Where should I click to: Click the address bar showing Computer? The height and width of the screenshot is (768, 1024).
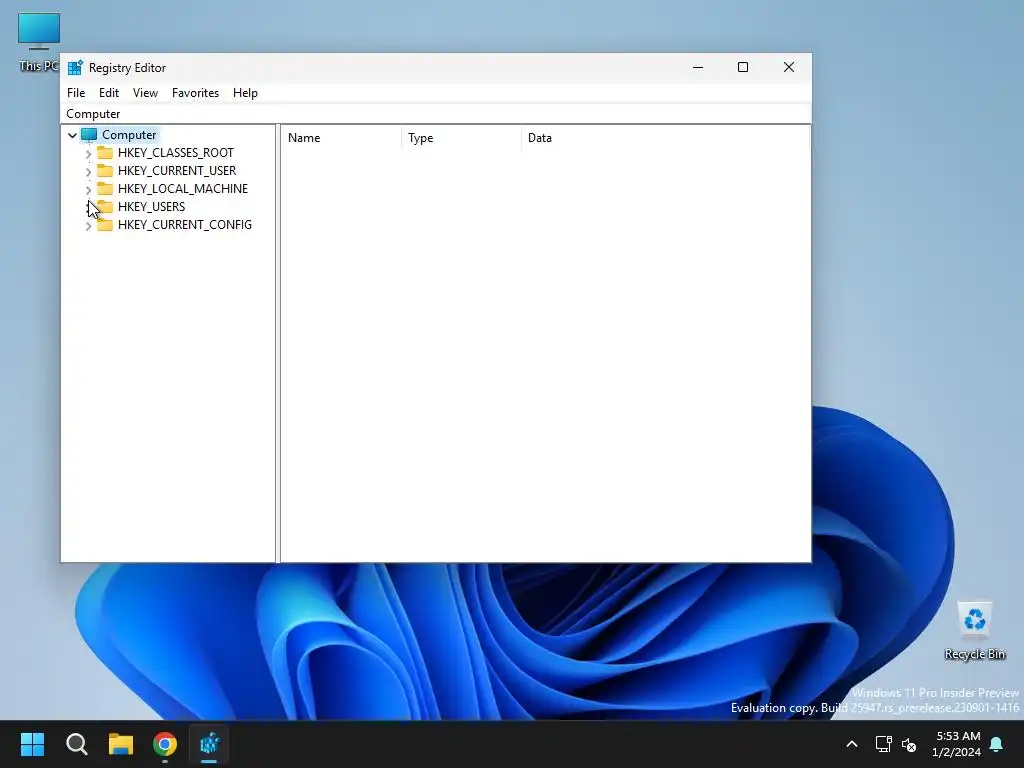(436, 114)
